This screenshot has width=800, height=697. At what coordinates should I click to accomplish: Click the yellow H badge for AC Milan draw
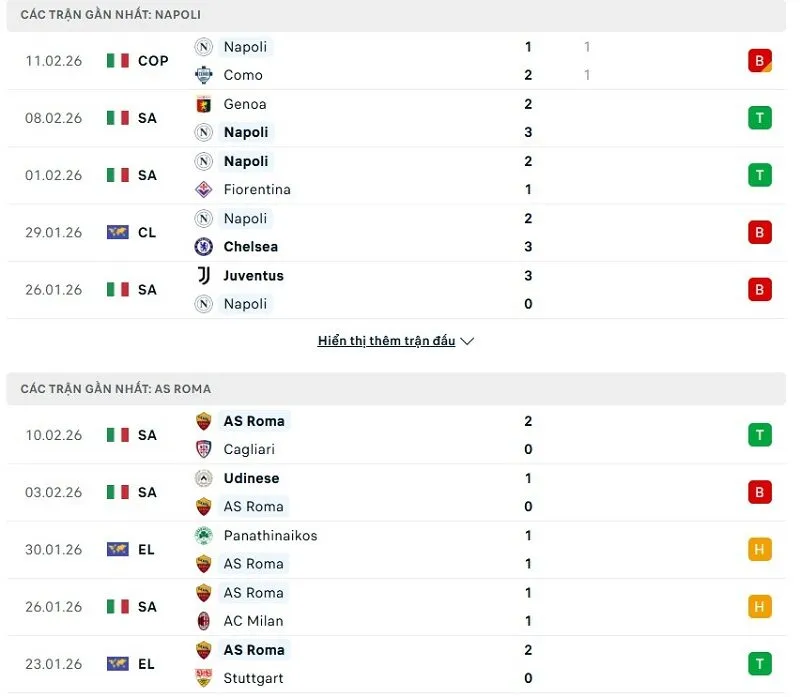coord(759,606)
